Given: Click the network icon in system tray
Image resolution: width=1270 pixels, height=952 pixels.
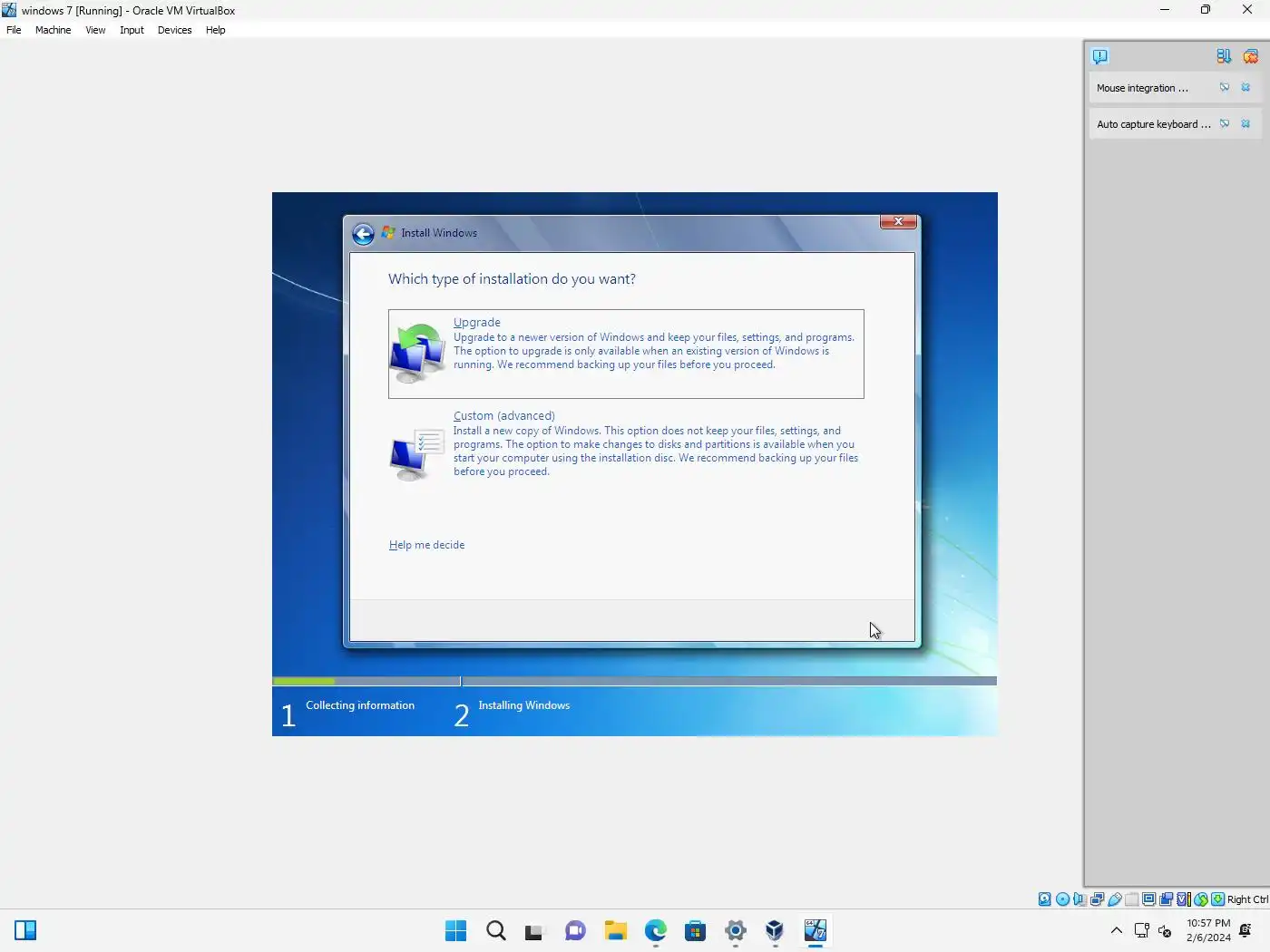Looking at the screenshot, I should (x=1142, y=930).
